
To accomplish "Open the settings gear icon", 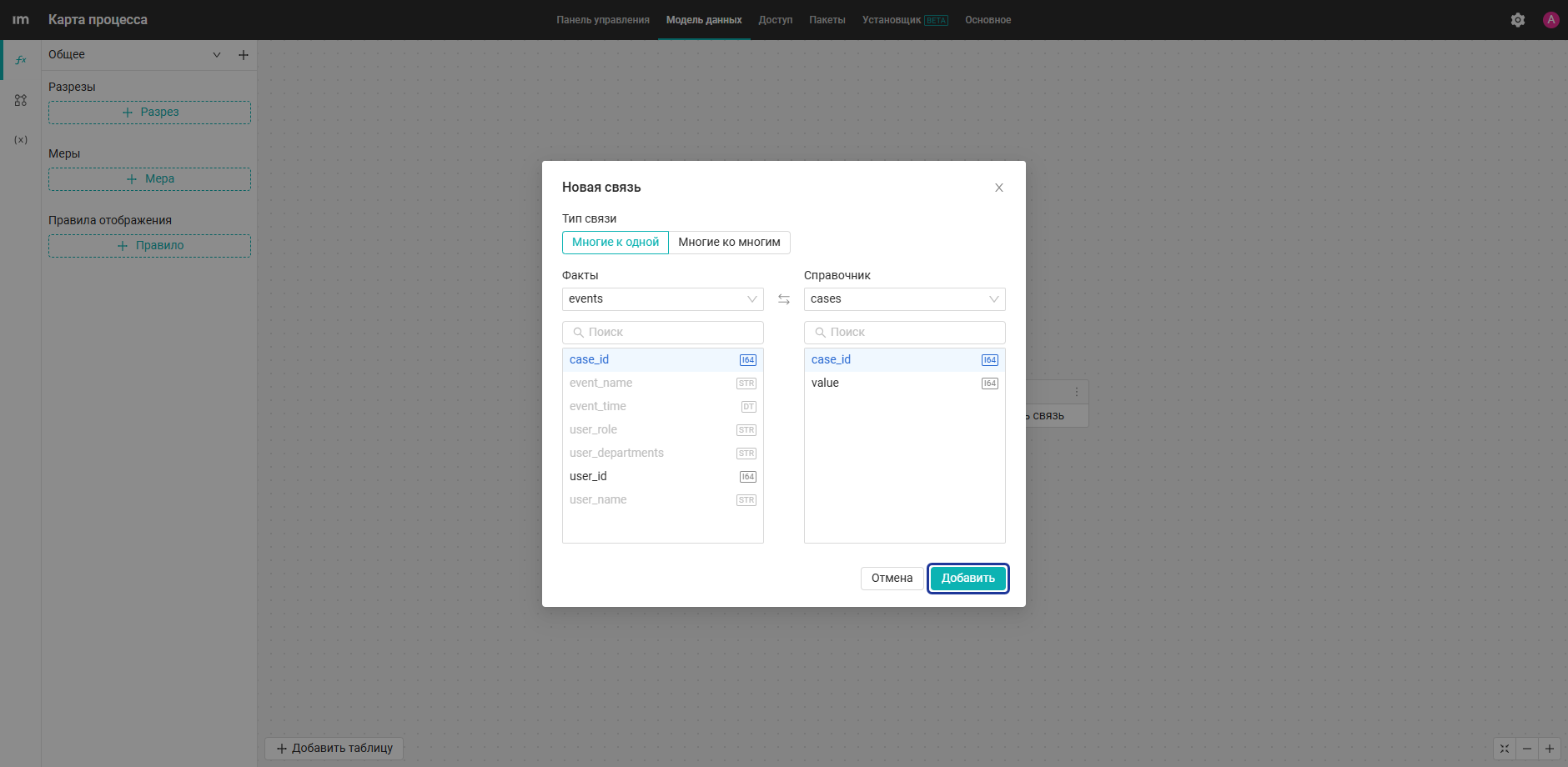I will click(x=1518, y=20).
